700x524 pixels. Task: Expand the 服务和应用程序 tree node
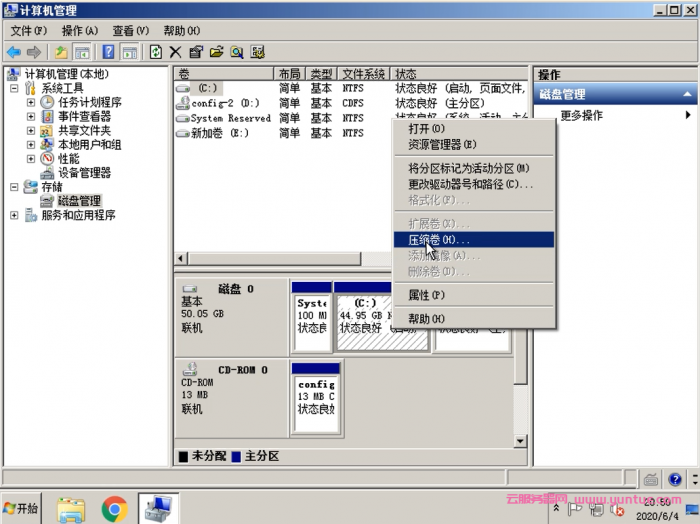tap(14, 215)
